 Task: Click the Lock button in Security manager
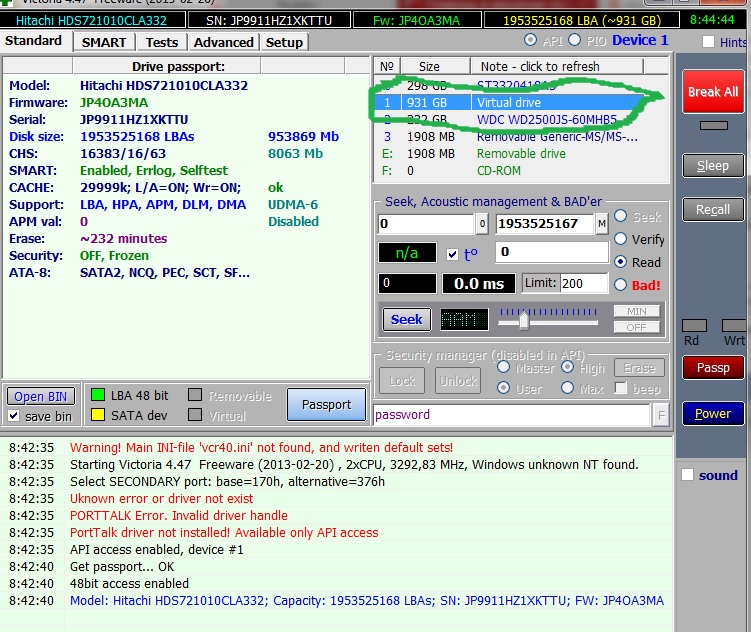[402, 381]
